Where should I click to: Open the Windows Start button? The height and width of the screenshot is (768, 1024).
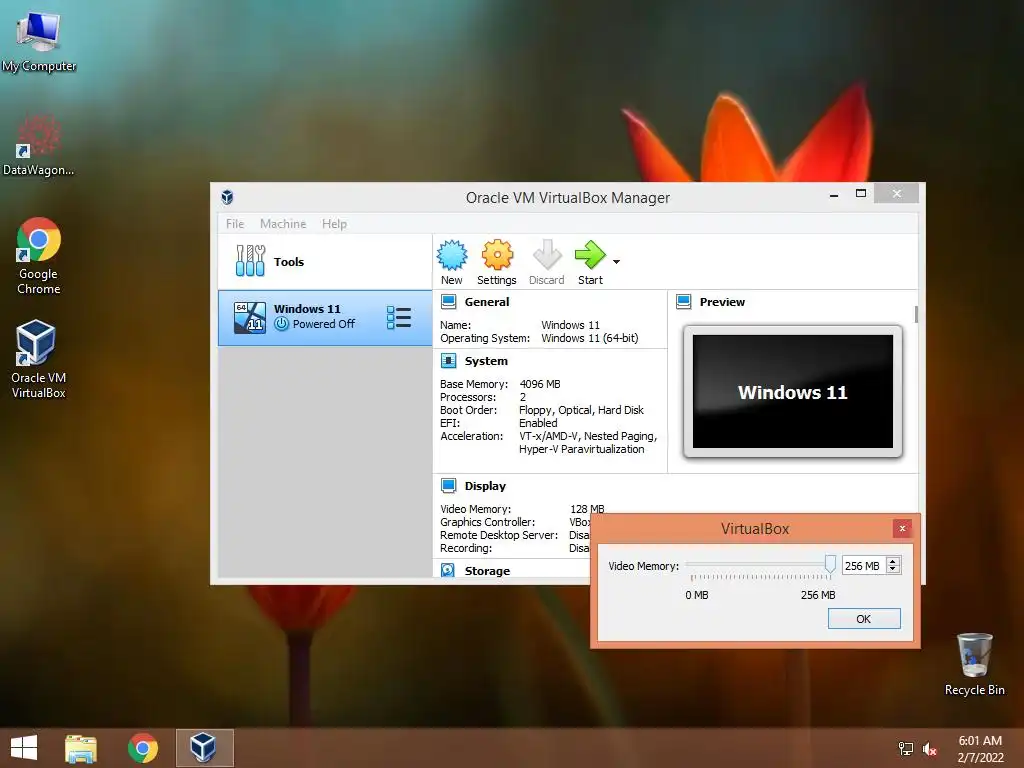[x=24, y=748]
